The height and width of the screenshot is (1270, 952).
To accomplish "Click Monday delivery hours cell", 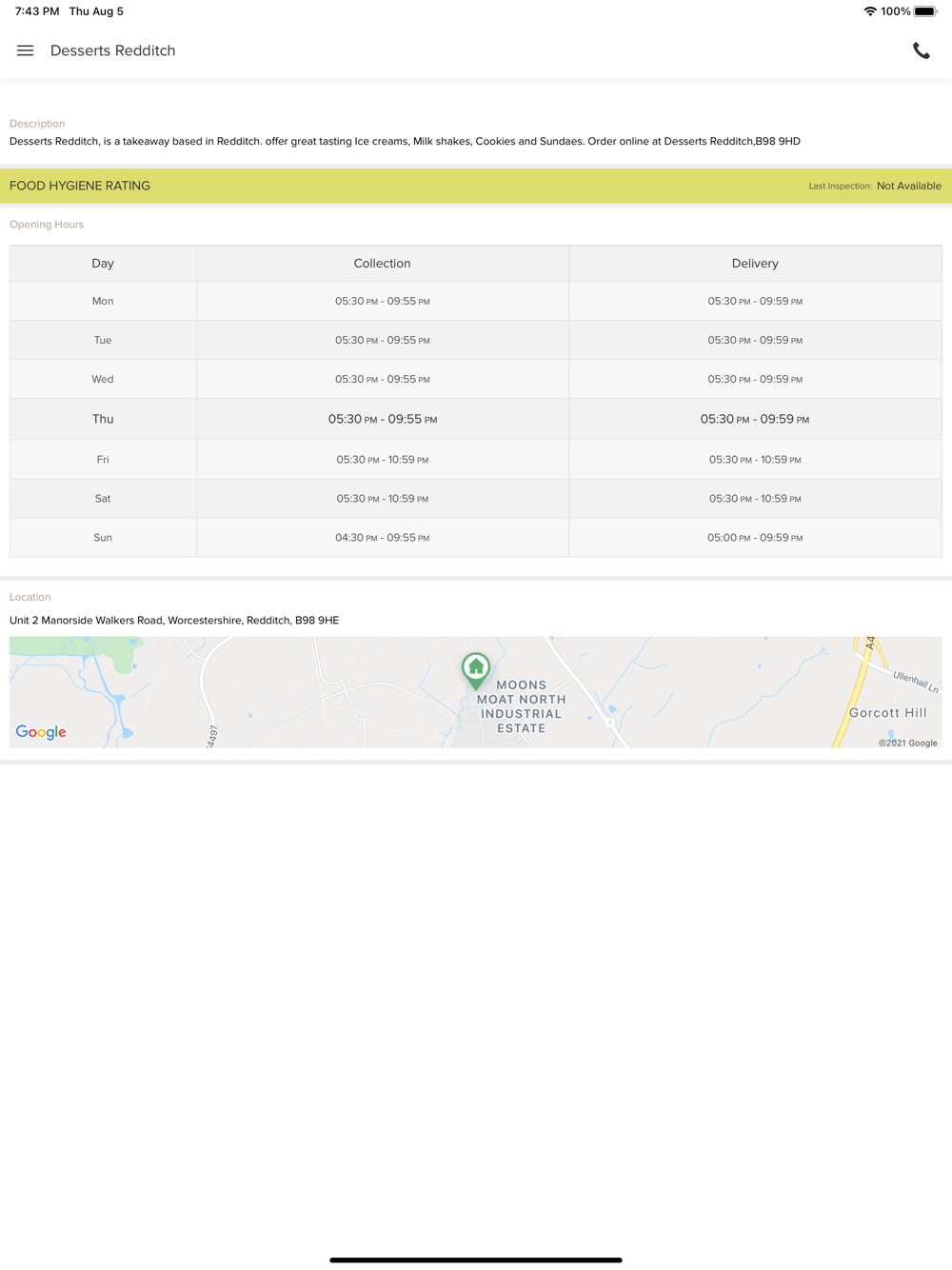I will (x=755, y=301).
